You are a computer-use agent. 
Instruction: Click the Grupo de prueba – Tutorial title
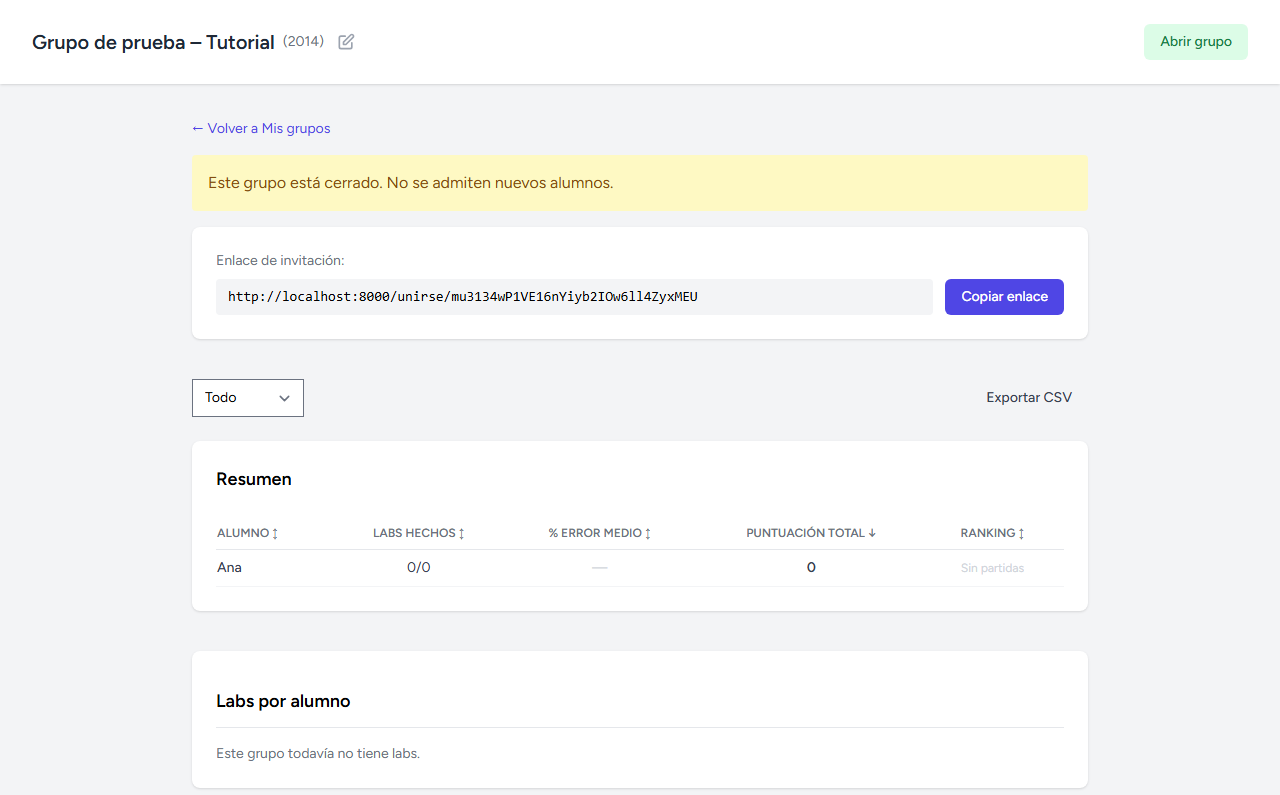pos(153,43)
